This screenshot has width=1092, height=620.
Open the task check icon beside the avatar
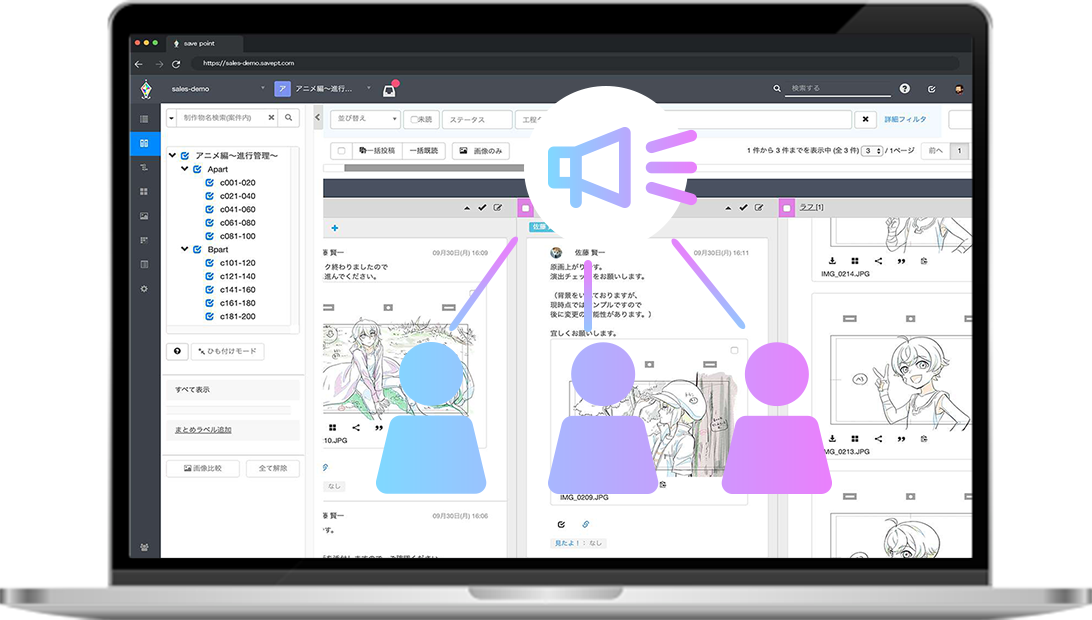[x=932, y=89]
